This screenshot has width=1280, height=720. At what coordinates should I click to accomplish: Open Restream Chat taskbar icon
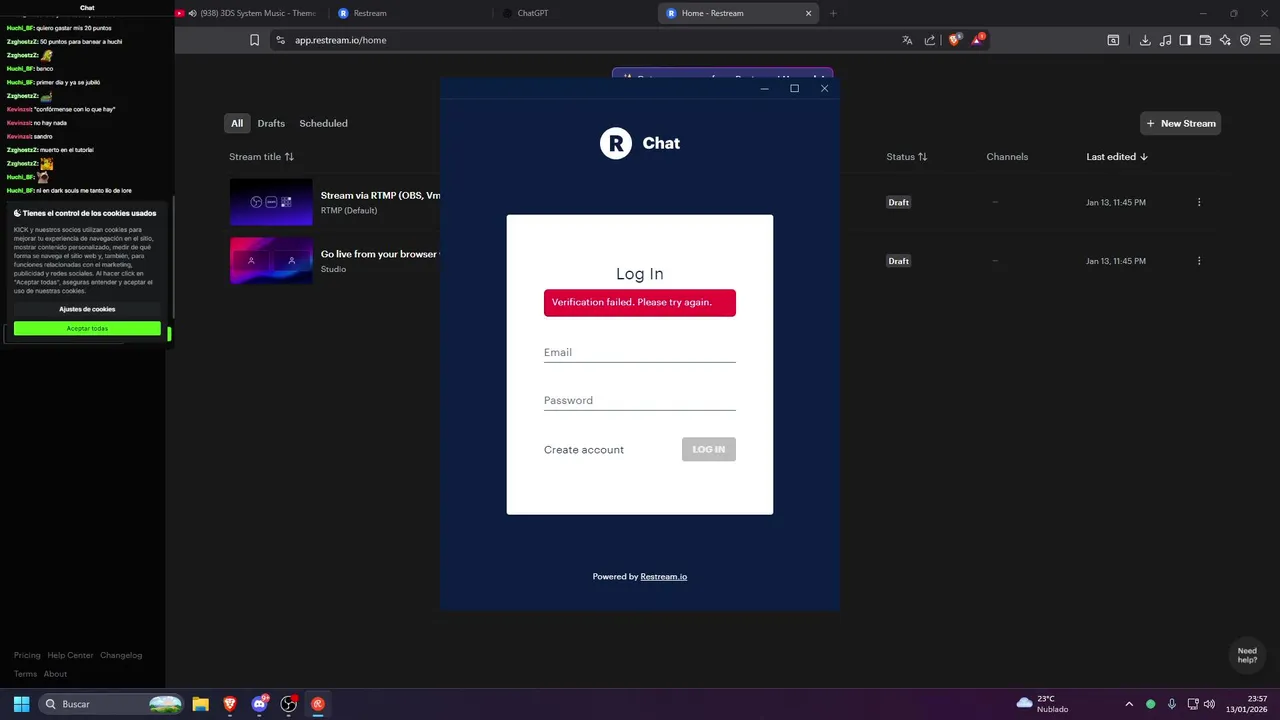point(318,704)
